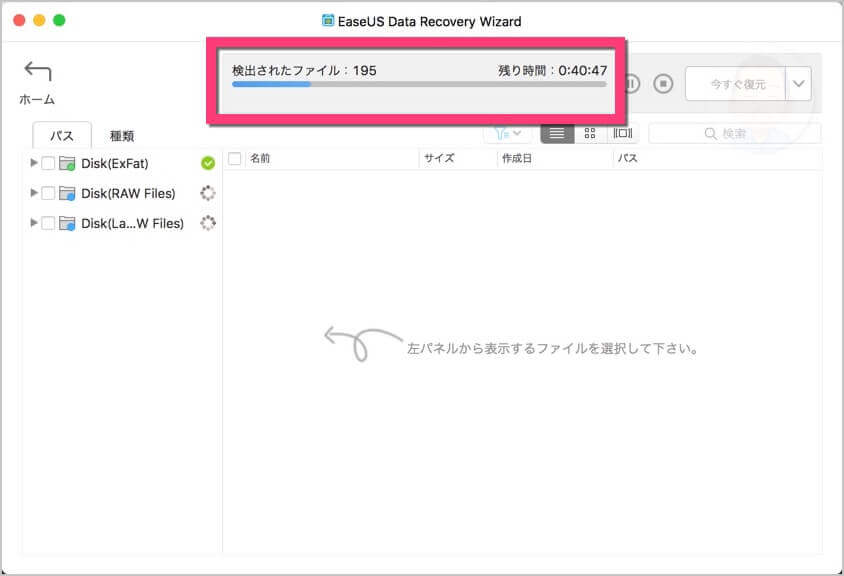Image resolution: width=844 pixels, height=576 pixels.
Task: Expand the Disk(RAW Files) tree node
Action: coord(33,193)
